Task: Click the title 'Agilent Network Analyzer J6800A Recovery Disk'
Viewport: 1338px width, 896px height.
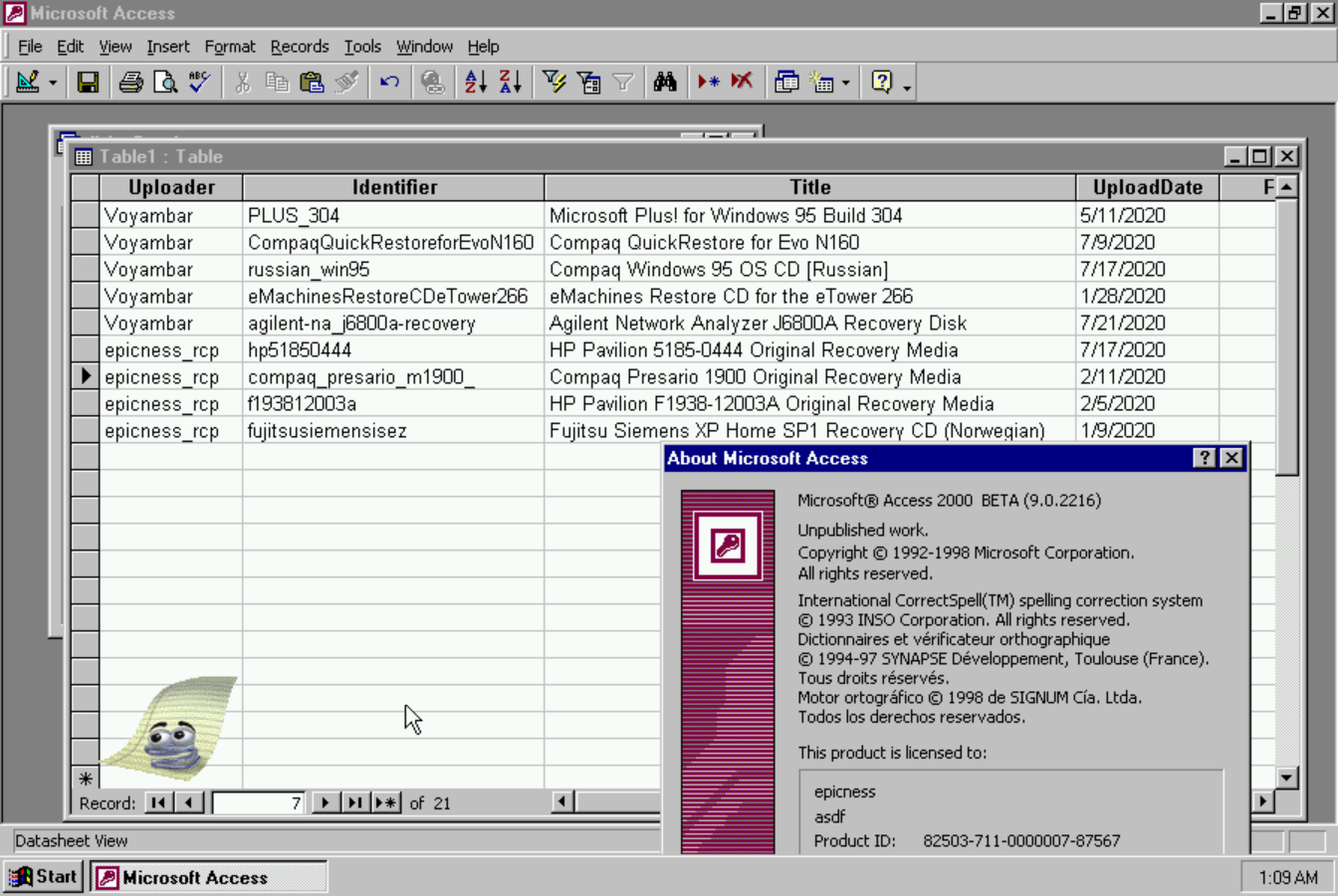Action: coord(758,323)
